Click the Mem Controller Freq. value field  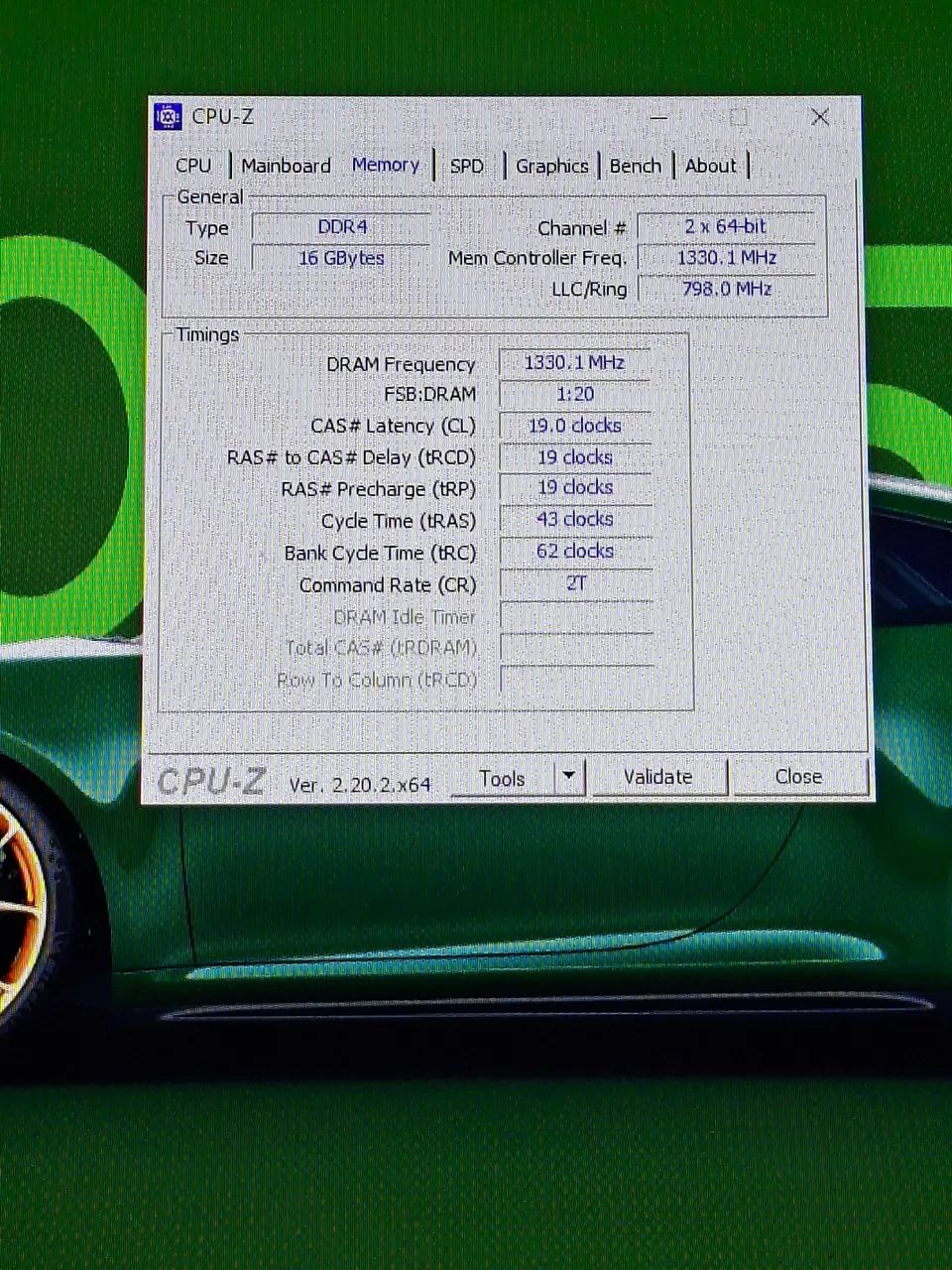pyautogui.click(x=726, y=258)
